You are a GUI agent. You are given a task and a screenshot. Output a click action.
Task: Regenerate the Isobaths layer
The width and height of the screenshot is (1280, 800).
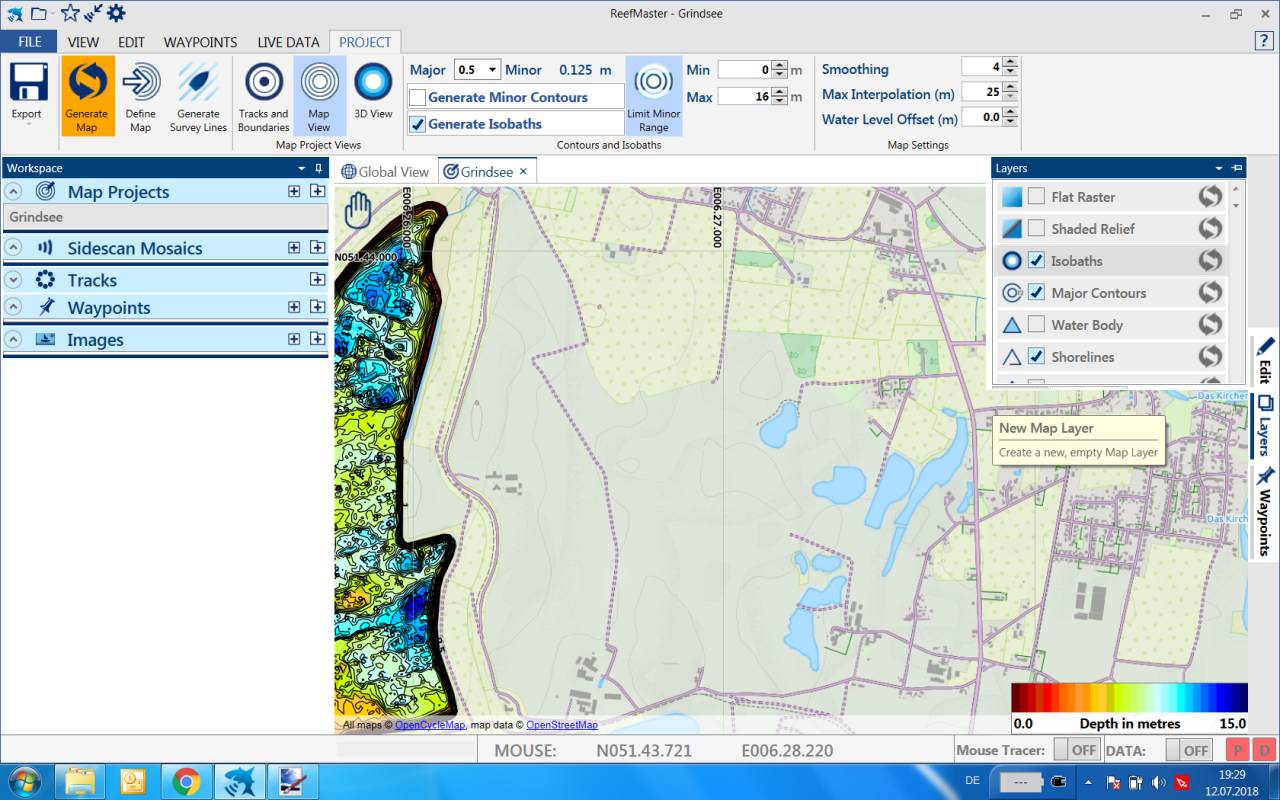1210,261
